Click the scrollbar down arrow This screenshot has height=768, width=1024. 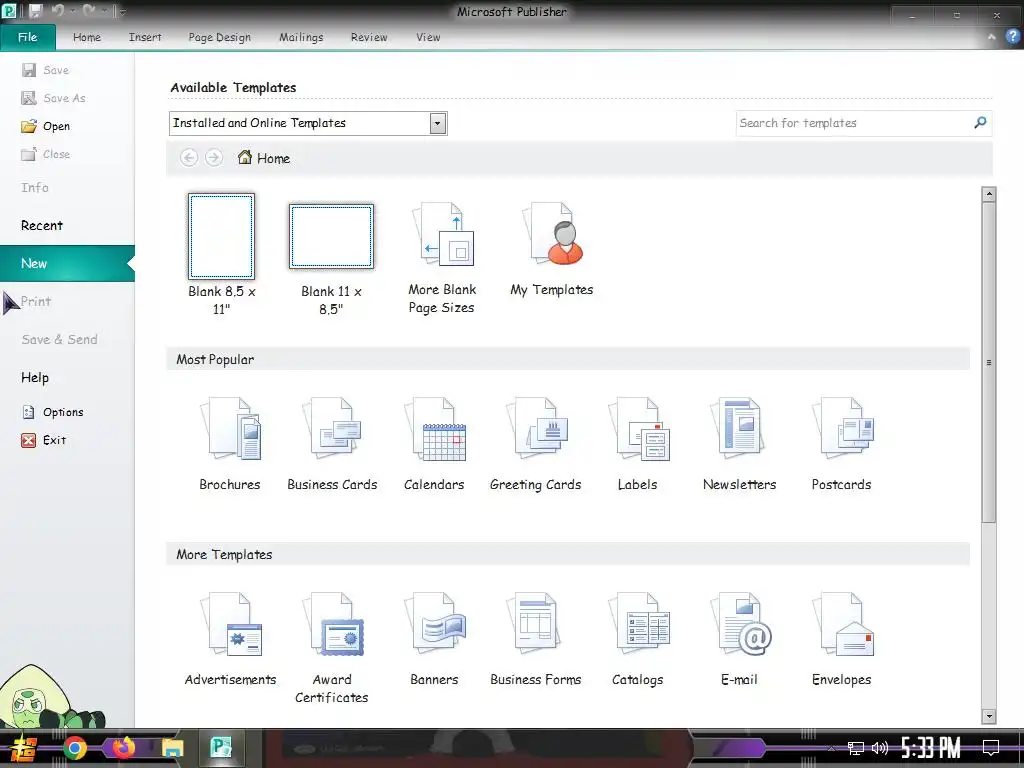[x=989, y=716]
